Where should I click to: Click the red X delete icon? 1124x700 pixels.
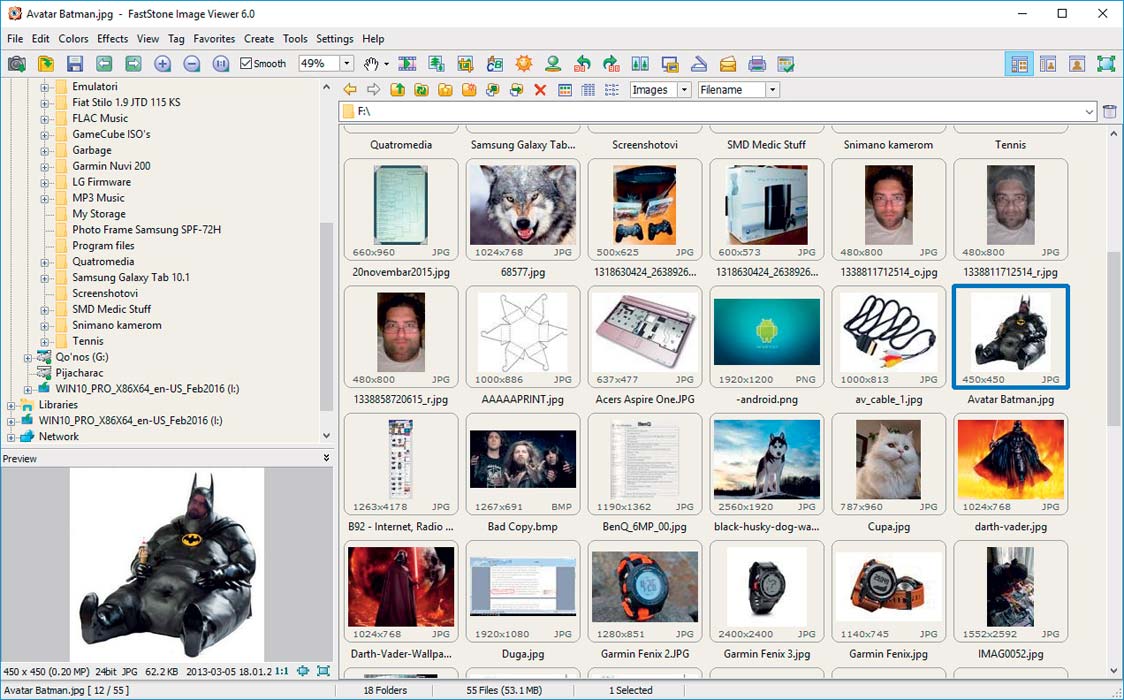[540, 90]
